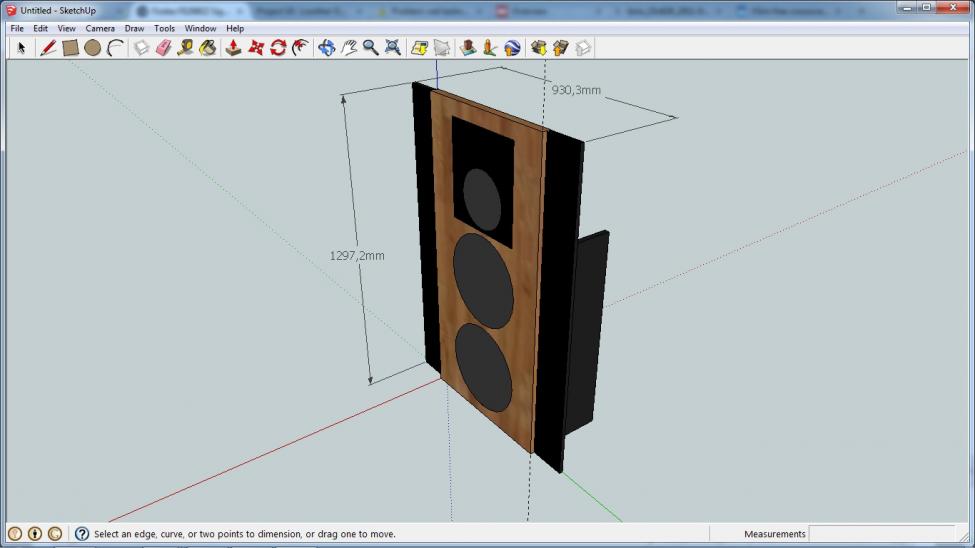975x548 pixels.
Task: Choose the Offset tool
Action: [300, 48]
